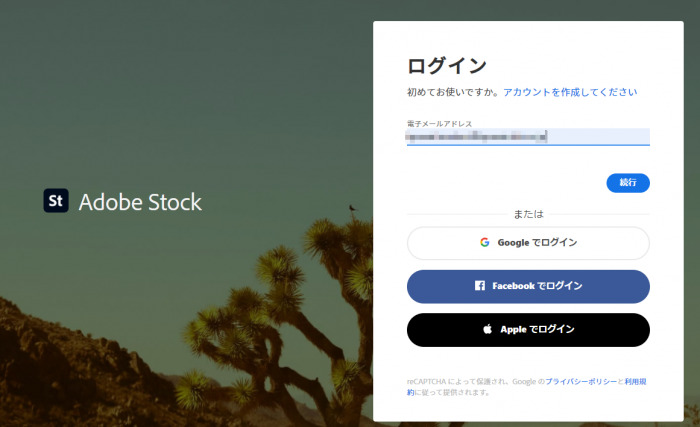Click the bird perched atop the tree
Viewport: 700px width, 427px height.
click(353, 207)
